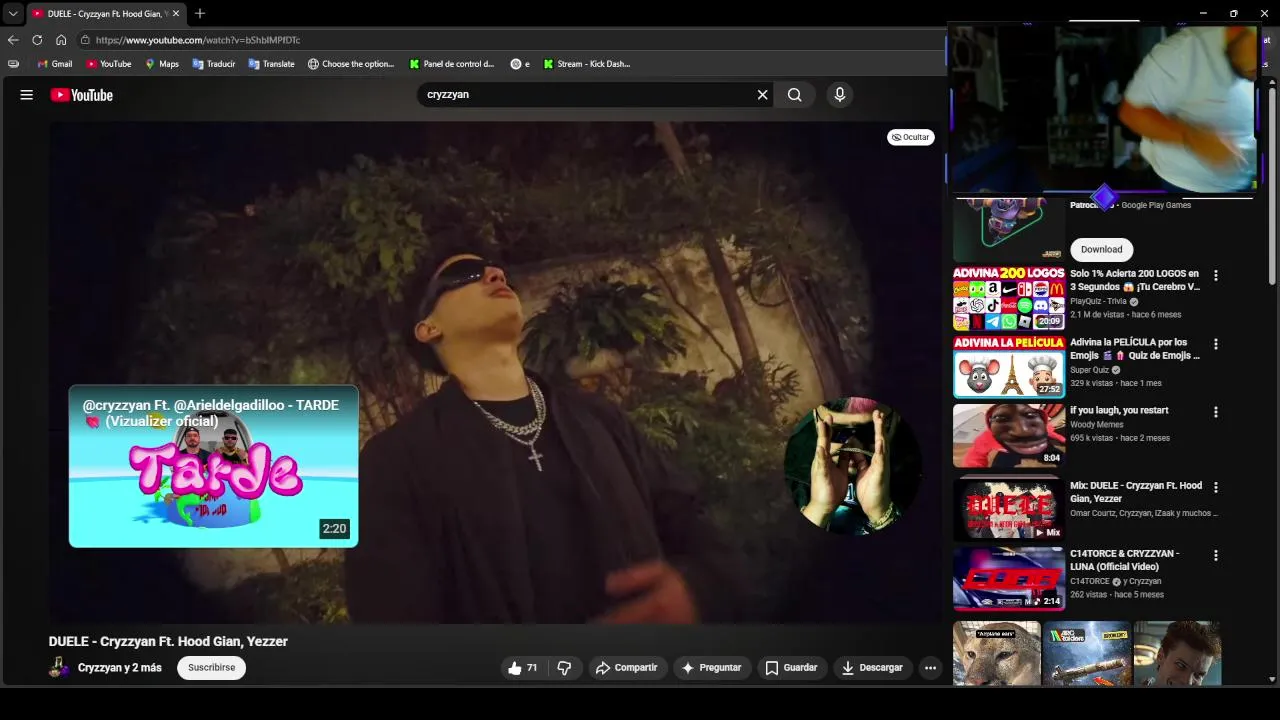This screenshot has height=720, width=1280.
Task: Click the browser address bar URL
Action: 198,40
